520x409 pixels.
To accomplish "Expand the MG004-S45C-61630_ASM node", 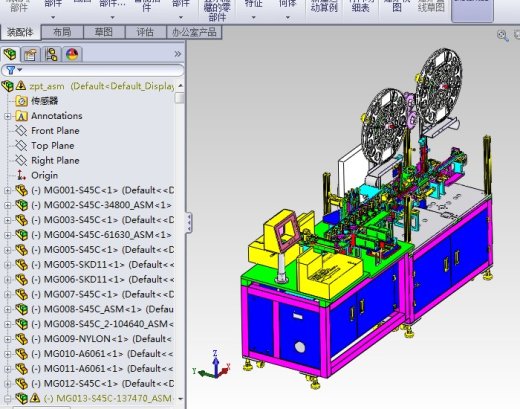I will coord(8,235).
